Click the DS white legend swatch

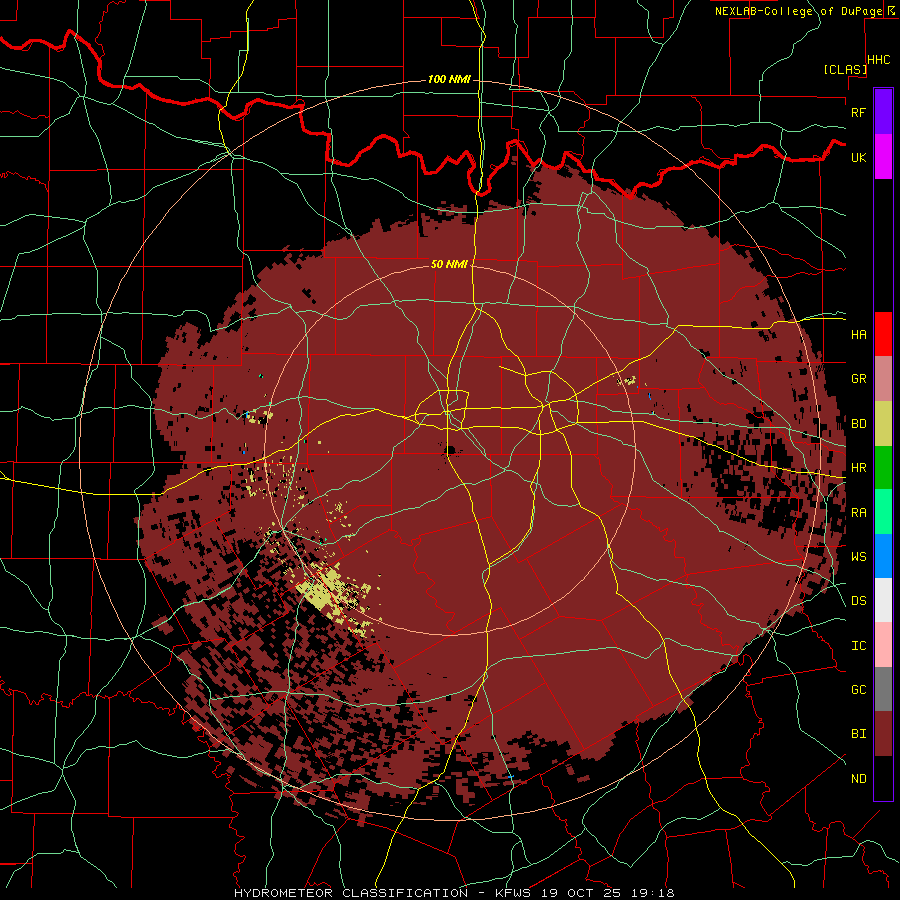[x=883, y=600]
